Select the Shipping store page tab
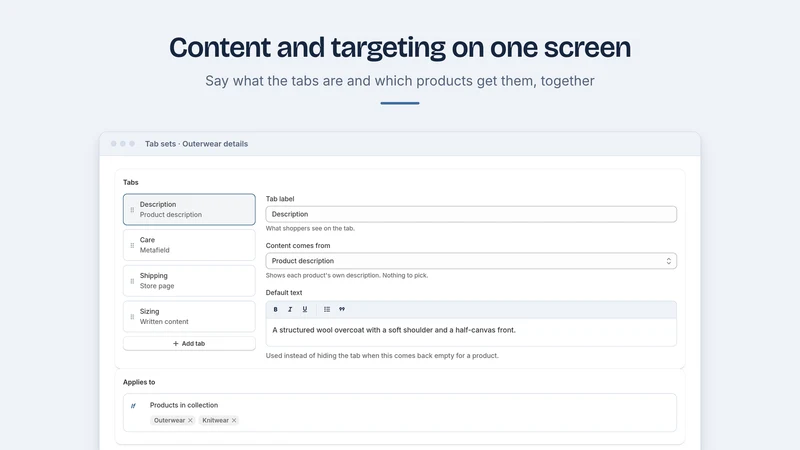This screenshot has width=800, height=450. tap(189, 281)
